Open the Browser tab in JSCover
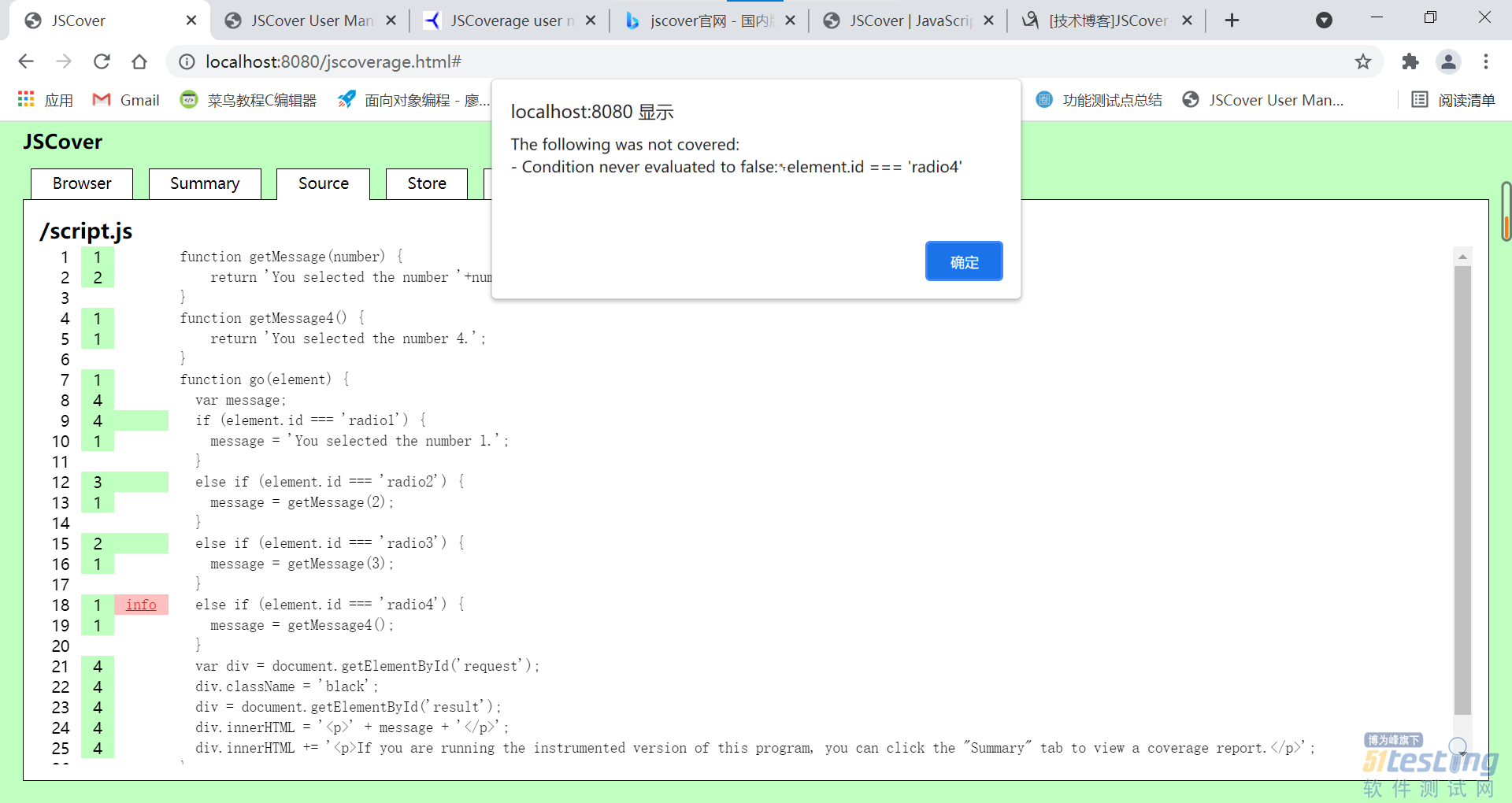This screenshot has width=1512, height=803. 82,183
